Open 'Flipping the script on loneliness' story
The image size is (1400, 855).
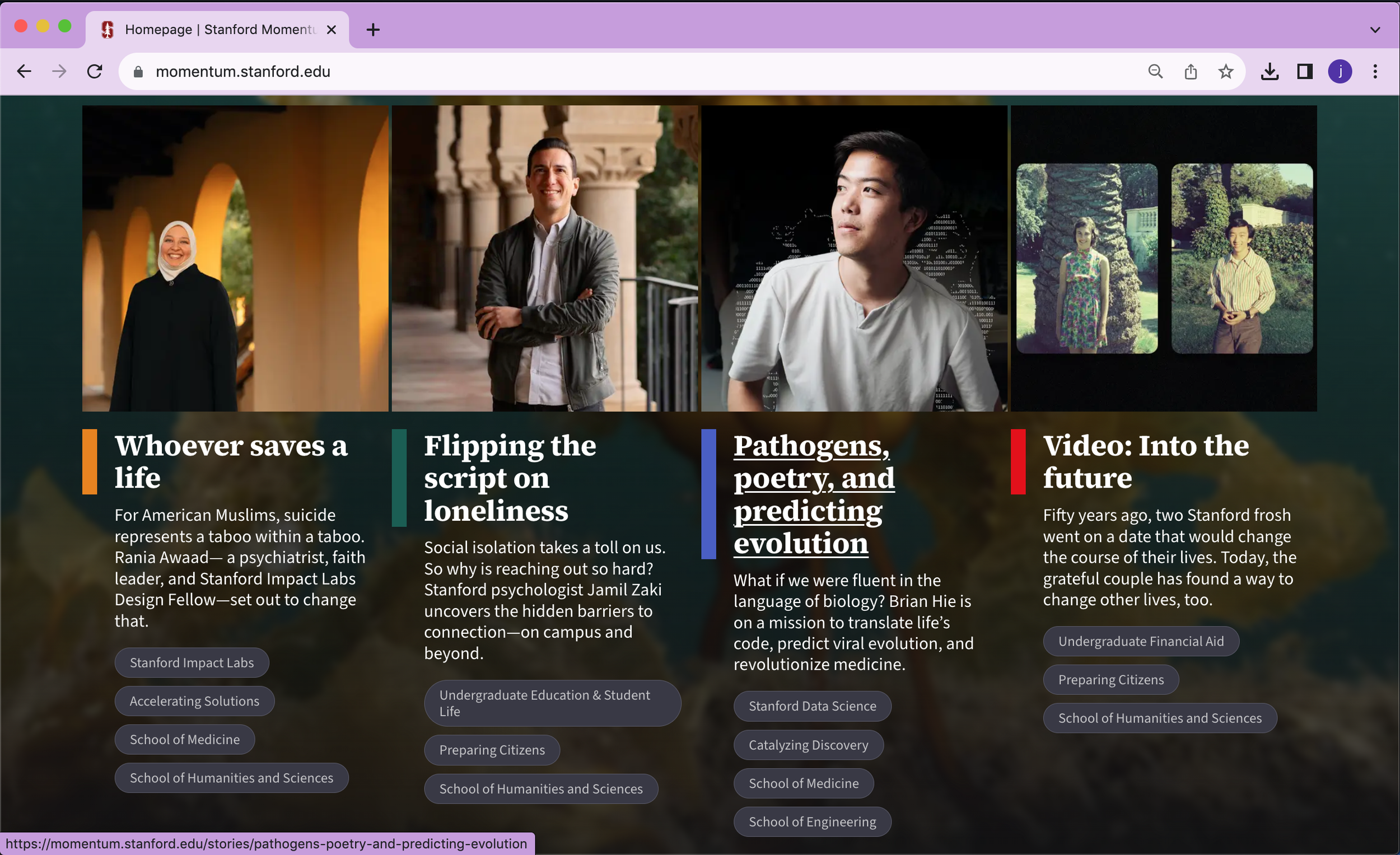(510, 478)
